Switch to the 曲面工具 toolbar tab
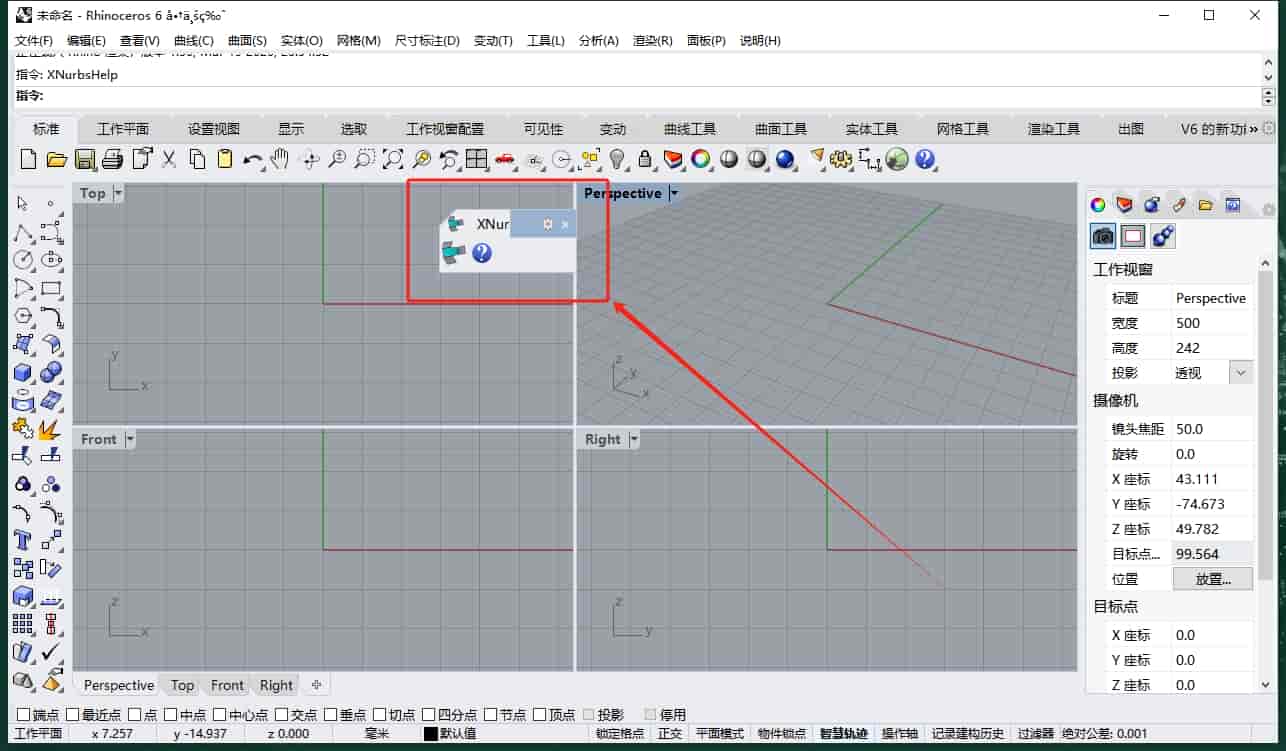The width and height of the screenshot is (1286, 751). pyautogui.click(x=780, y=128)
